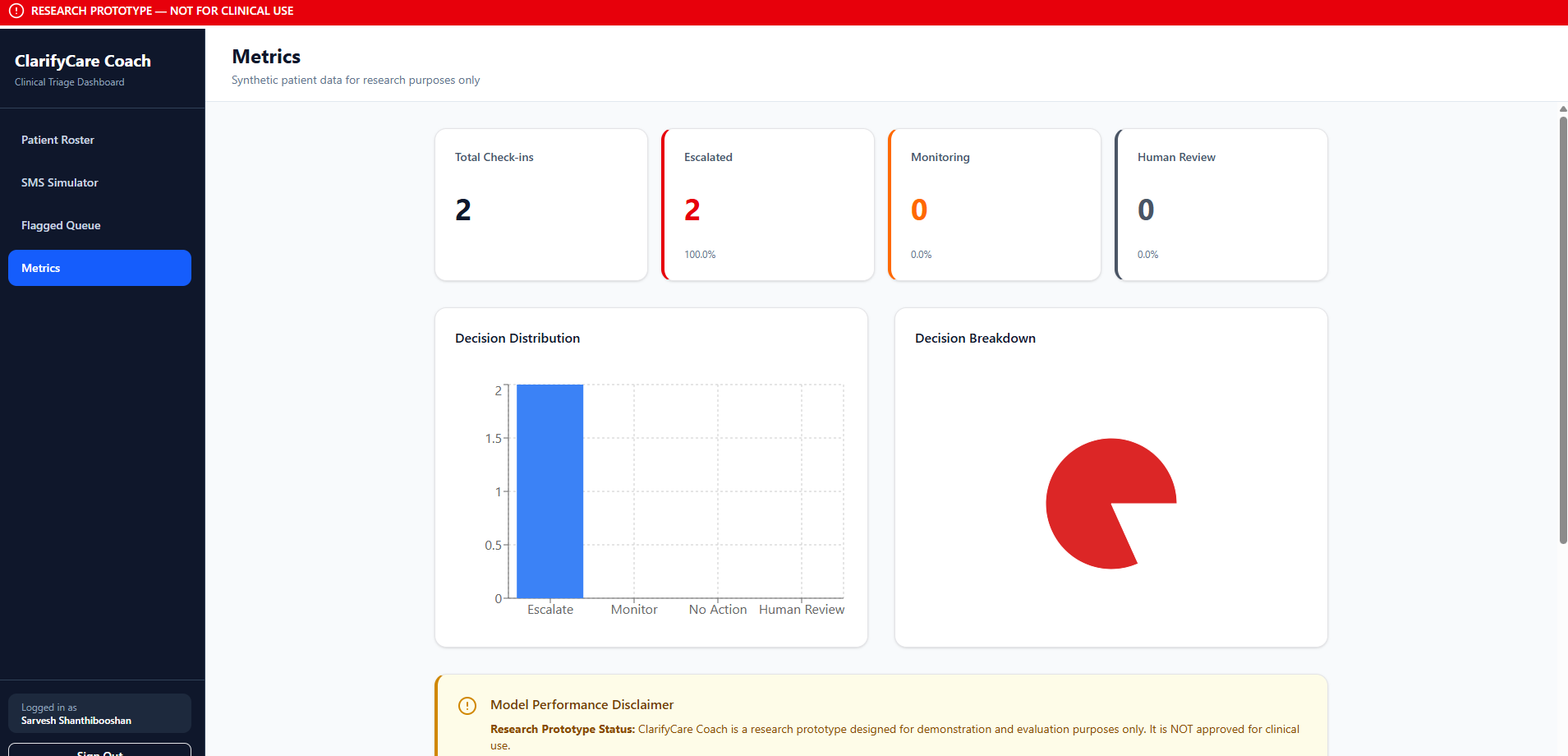Go to the Flagged Queue
The image size is (1568, 756).
99,225
